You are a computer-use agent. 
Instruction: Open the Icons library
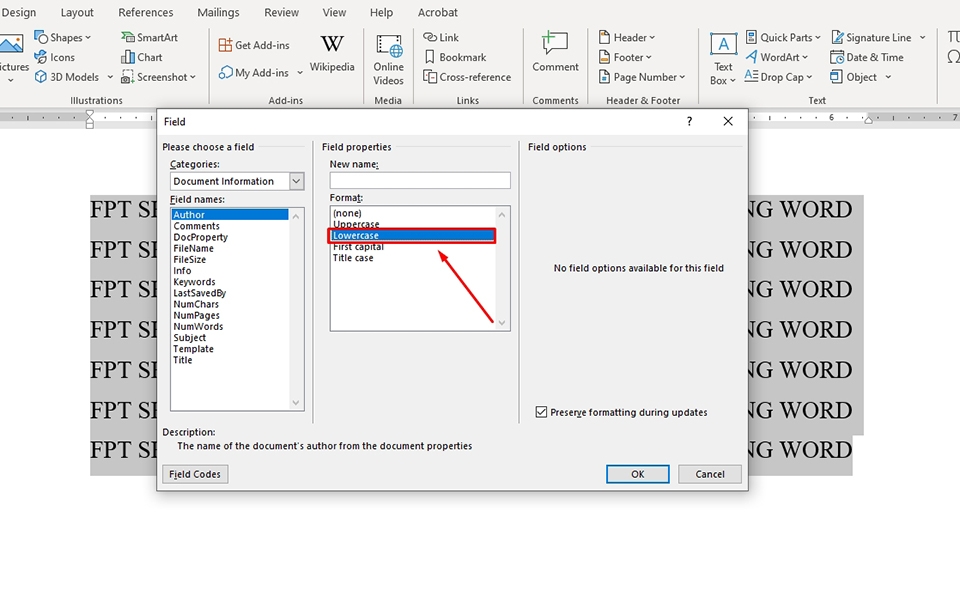coord(54,58)
